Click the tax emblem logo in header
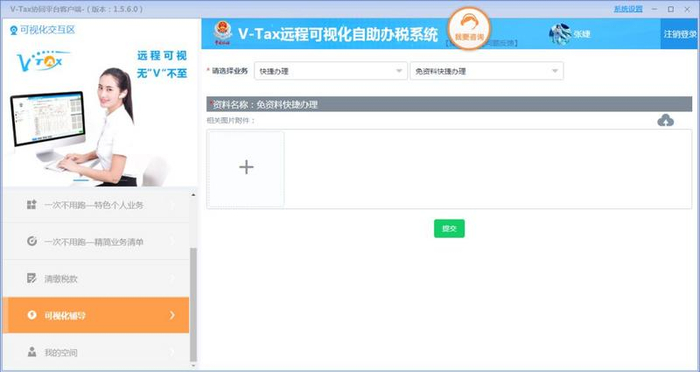Viewport: 700px width, 372px height. (222, 33)
